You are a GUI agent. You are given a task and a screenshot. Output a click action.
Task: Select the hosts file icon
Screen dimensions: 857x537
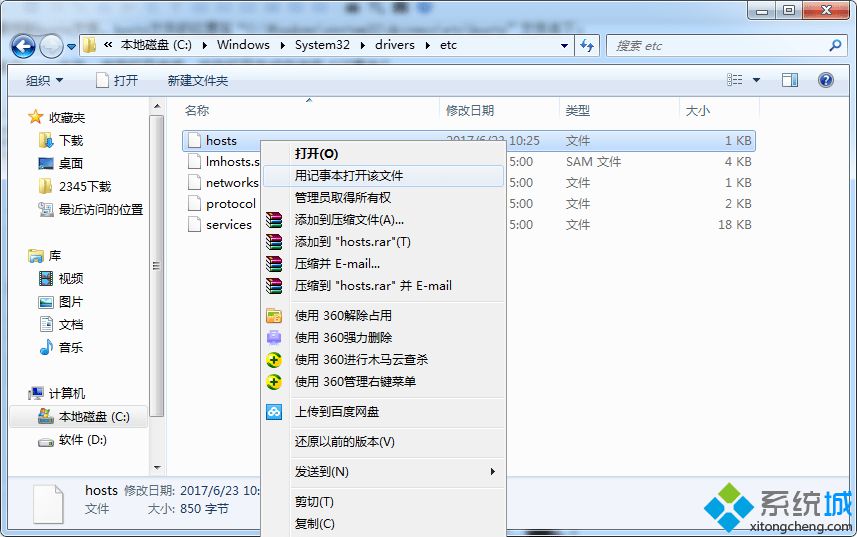coord(194,141)
